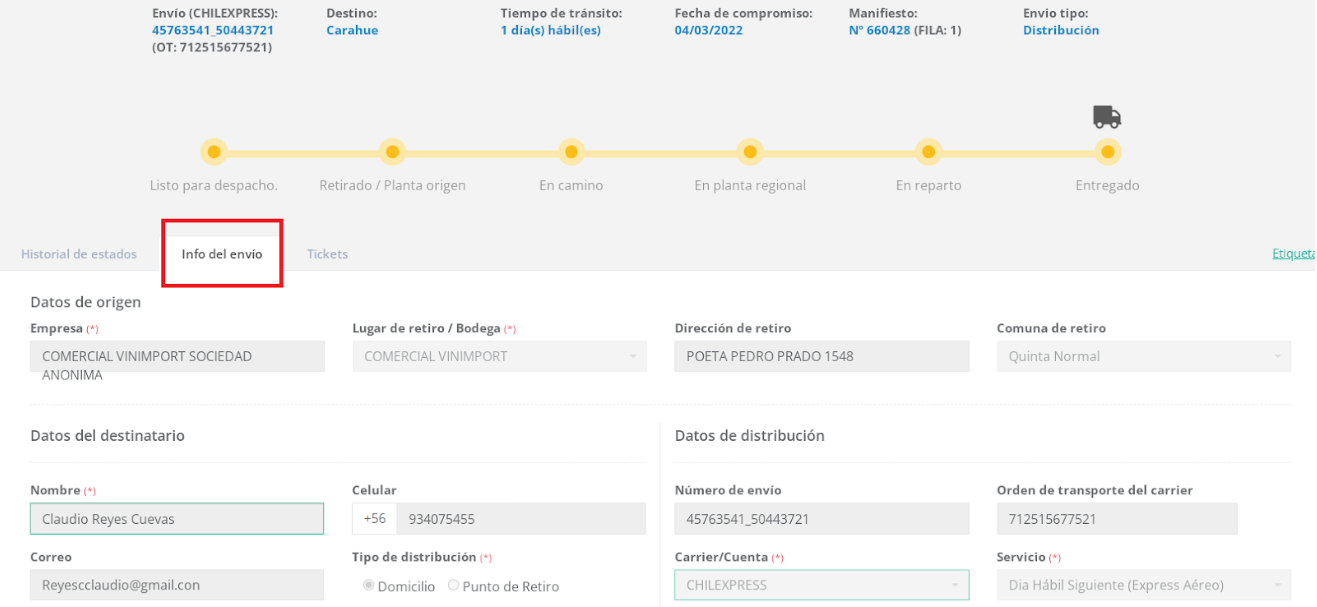Click the Datos de distribución heading
Image resolution: width=1317 pixels, height=607 pixels.
pos(750,436)
